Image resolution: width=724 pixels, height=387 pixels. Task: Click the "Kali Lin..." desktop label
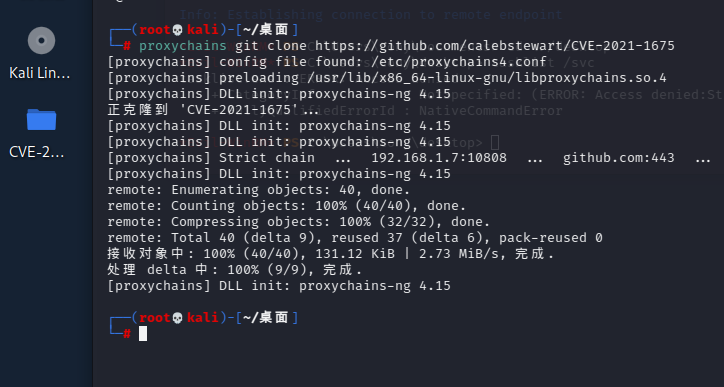(40, 73)
